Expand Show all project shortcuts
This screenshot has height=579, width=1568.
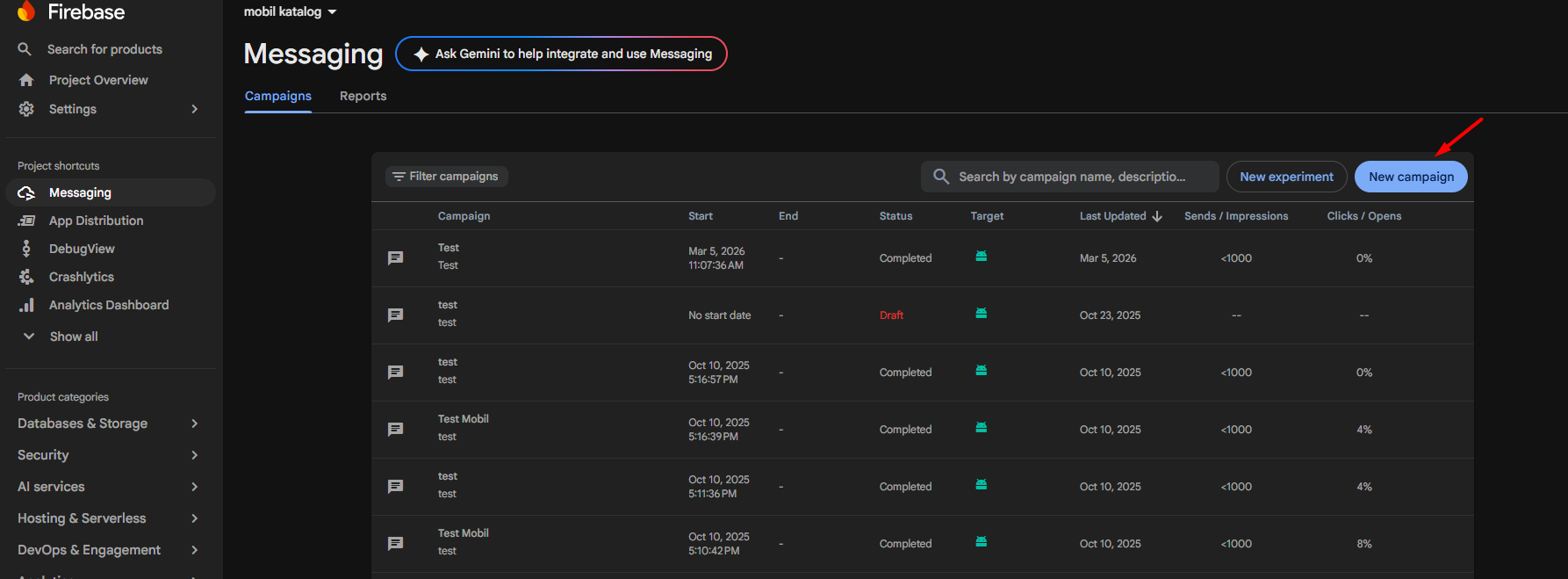(x=73, y=337)
